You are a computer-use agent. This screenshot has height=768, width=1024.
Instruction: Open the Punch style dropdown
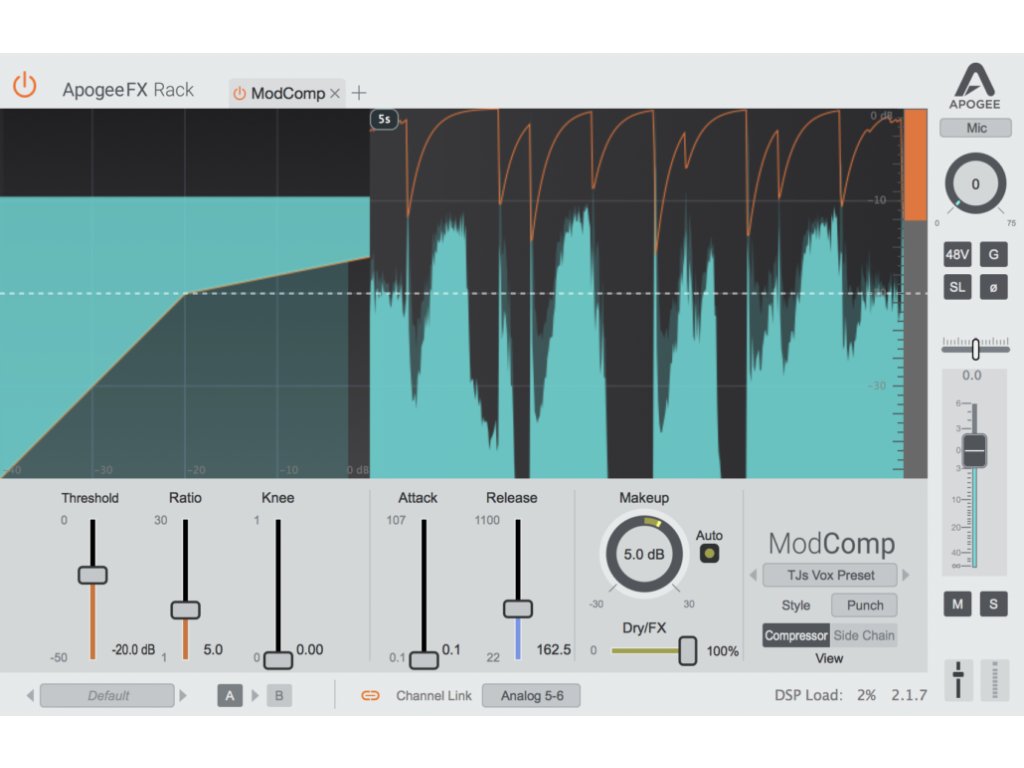[865, 605]
